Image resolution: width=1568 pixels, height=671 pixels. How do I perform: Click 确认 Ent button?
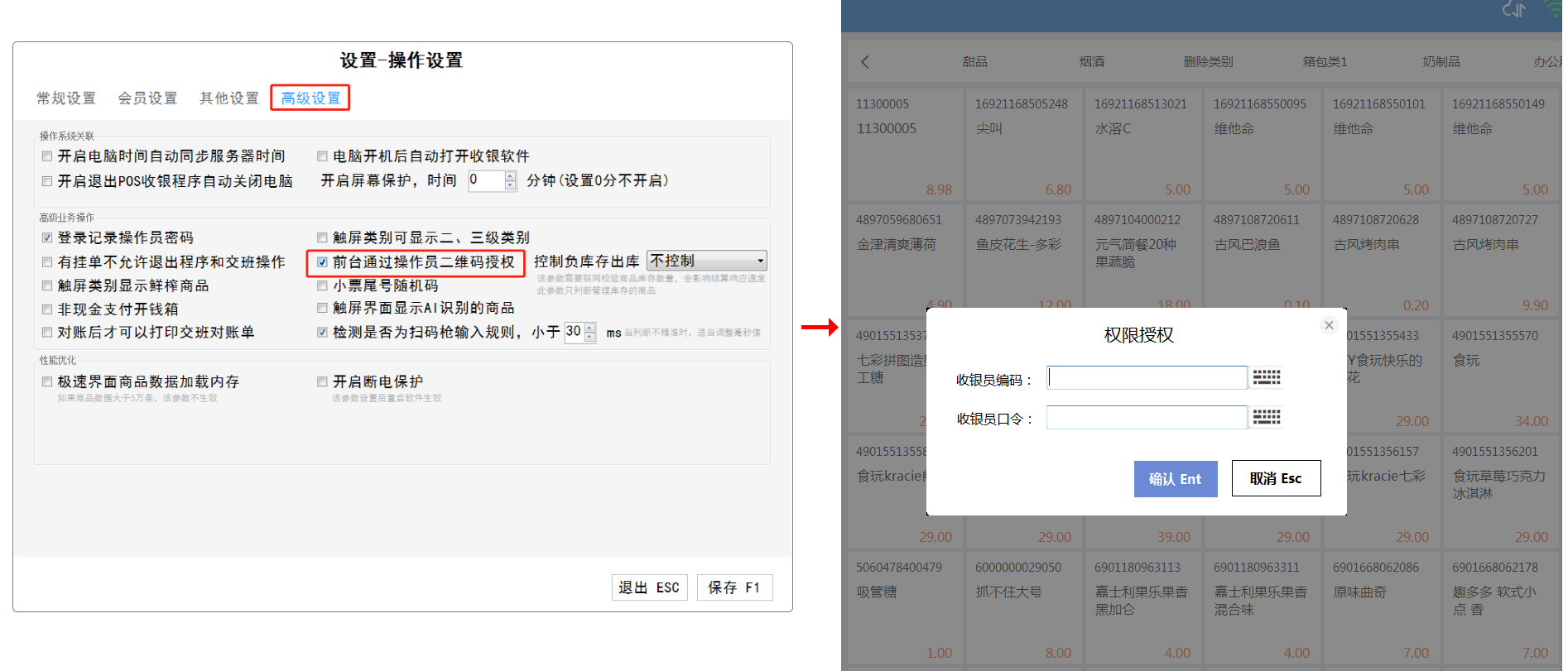point(1175,479)
